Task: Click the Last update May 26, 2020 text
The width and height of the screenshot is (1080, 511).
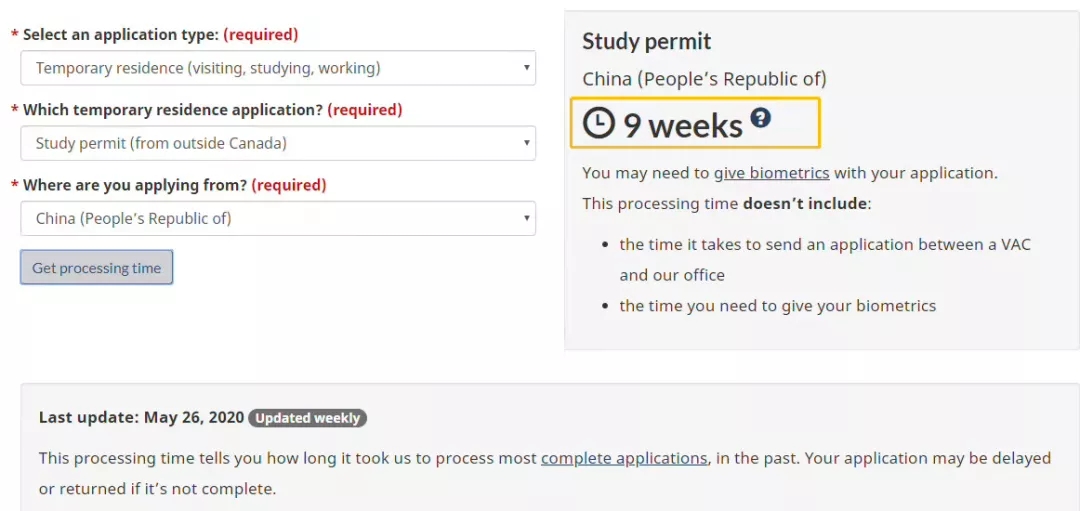Action: (x=140, y=418)
